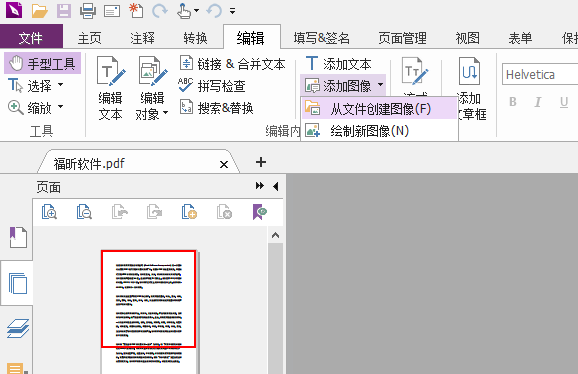Viewport: 578px width, 374px height.
Task: Choose 绘制新图像(N) menu entry
Action: (379, 130)
